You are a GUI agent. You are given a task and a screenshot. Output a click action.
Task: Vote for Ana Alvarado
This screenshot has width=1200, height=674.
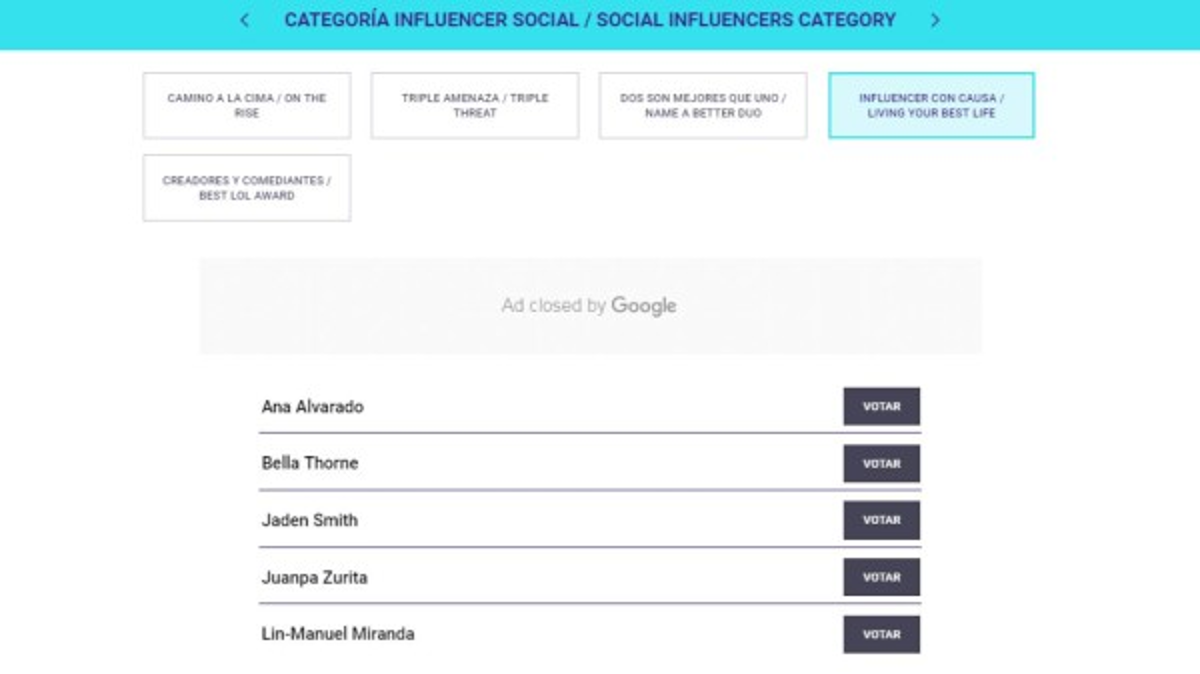881,407
